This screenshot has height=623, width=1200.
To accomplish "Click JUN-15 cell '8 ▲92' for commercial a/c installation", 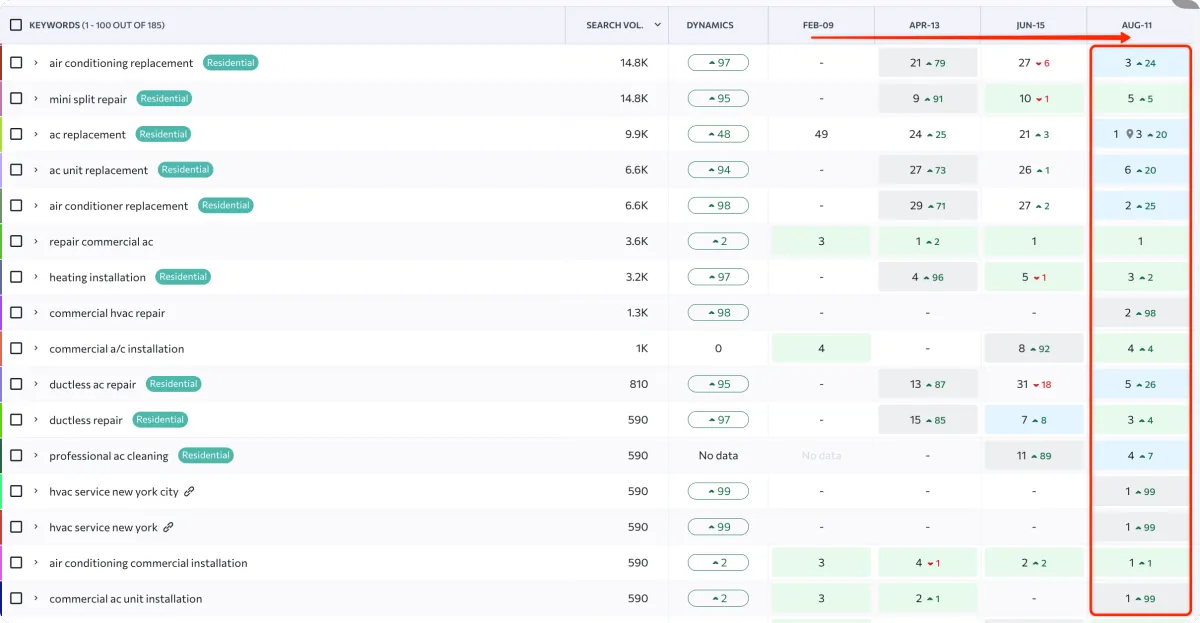I will click(1034, 349).
